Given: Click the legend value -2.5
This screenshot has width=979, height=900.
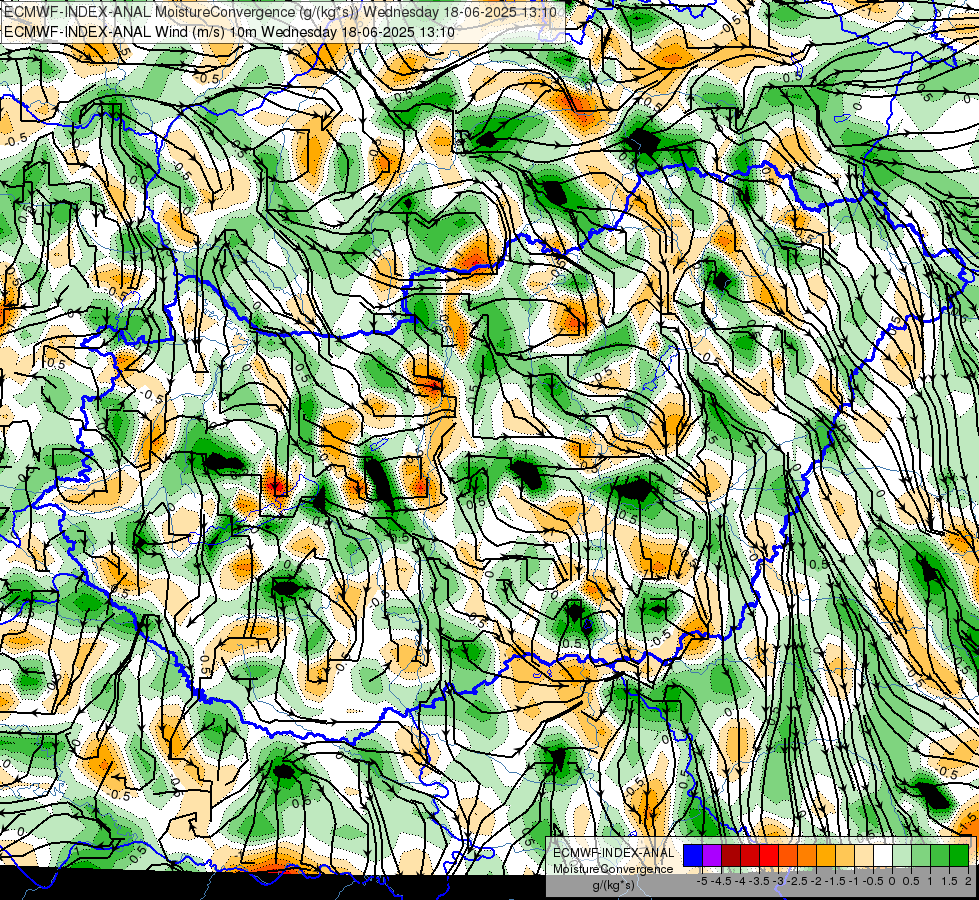Looking at the screenshot, I should [x=797, y=881].
